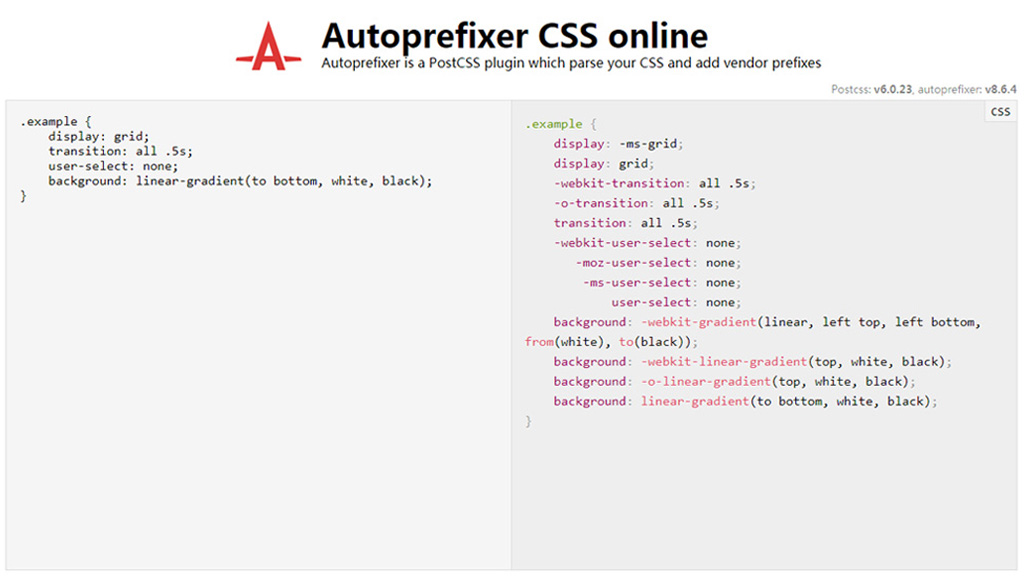Image resolution: width=1024 pixels, height=576 pixels.
Task: Click the autoprefixer v8.6.4 version text
Action: point(967,89)
